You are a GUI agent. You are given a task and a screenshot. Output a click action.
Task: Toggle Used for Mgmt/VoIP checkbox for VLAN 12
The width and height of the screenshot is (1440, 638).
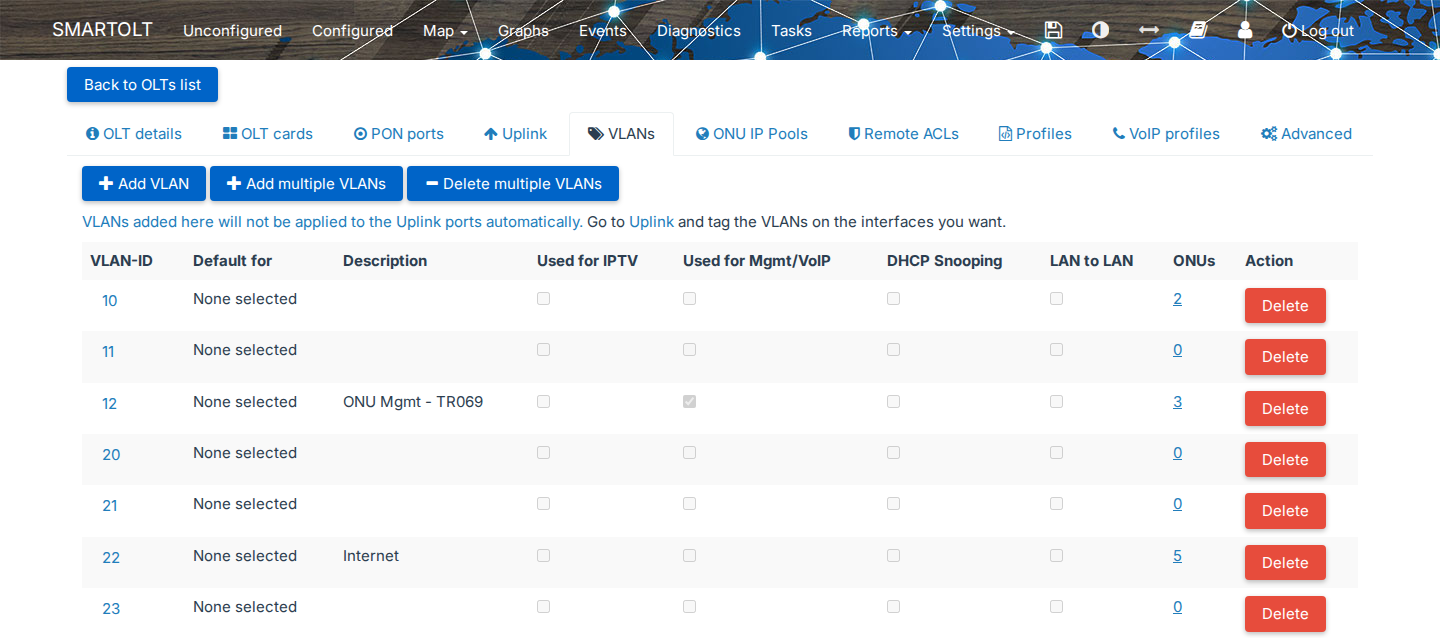click(x=689, y=401)
